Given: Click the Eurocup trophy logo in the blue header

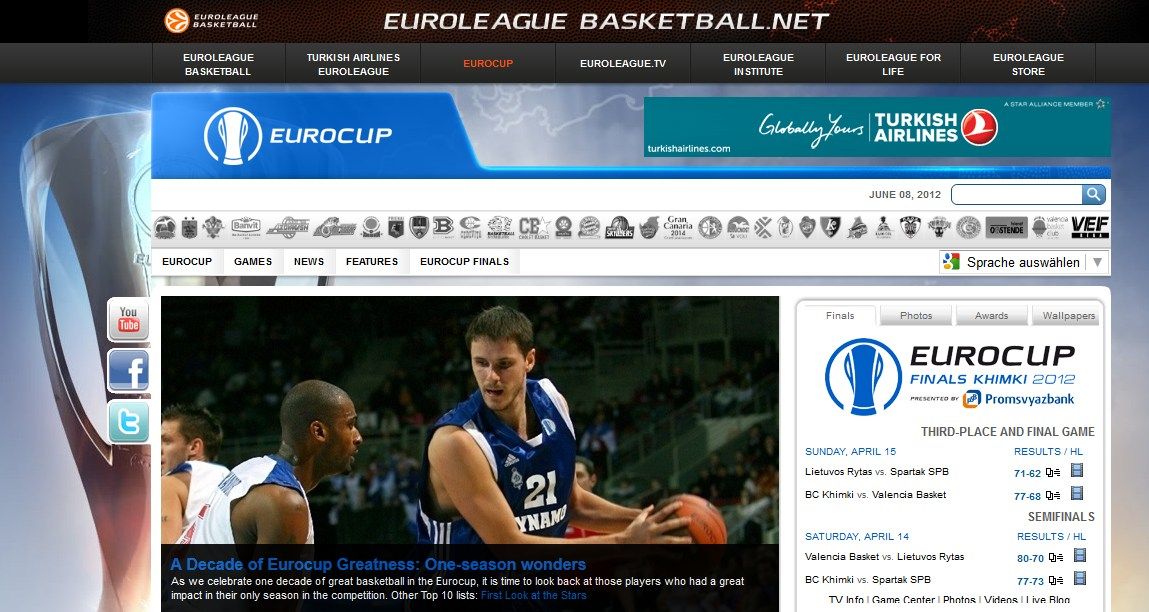Looking at the screenshot, I should (232, 135).
